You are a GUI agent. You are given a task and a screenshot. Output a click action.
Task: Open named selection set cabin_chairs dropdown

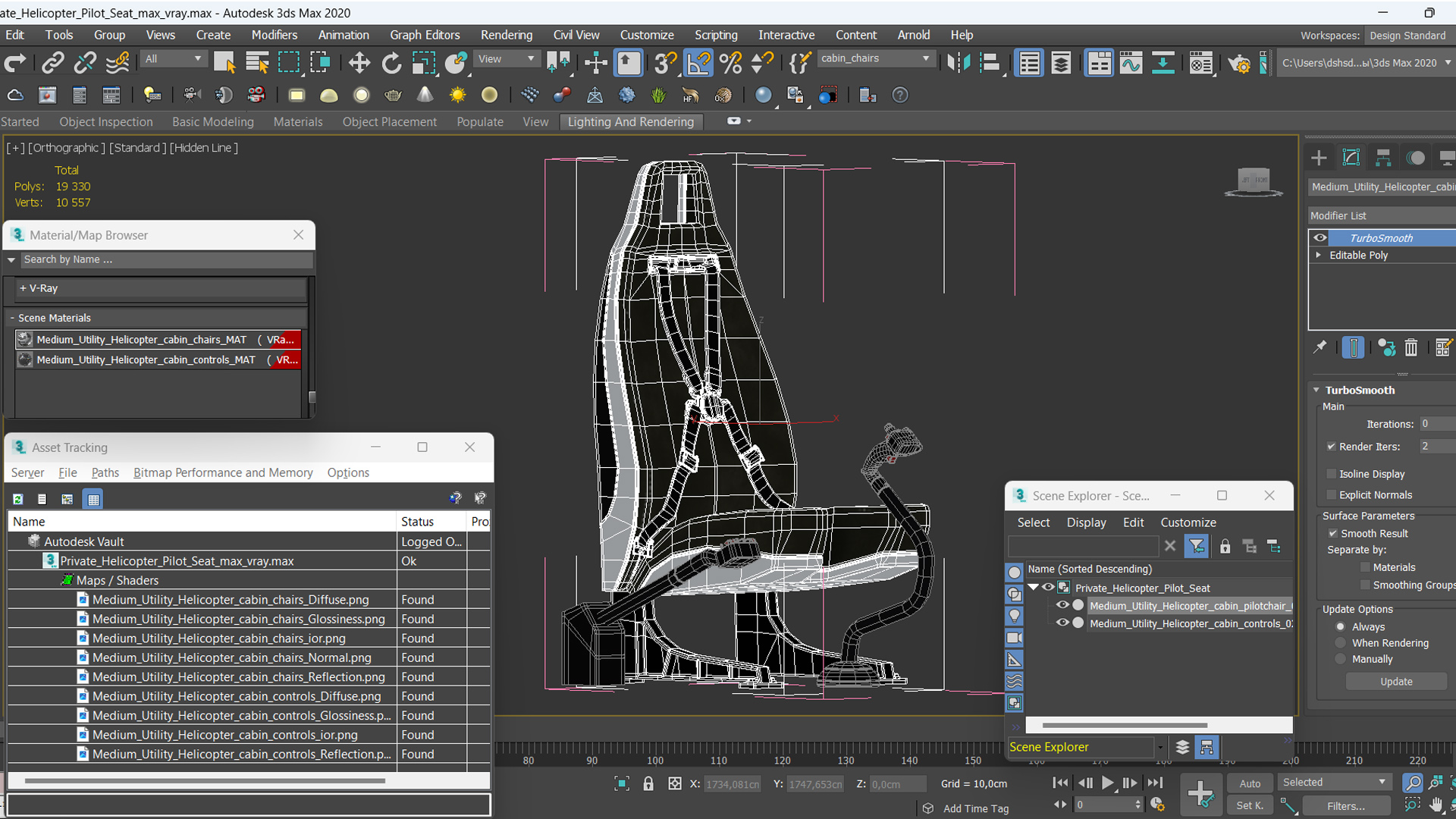875,58
